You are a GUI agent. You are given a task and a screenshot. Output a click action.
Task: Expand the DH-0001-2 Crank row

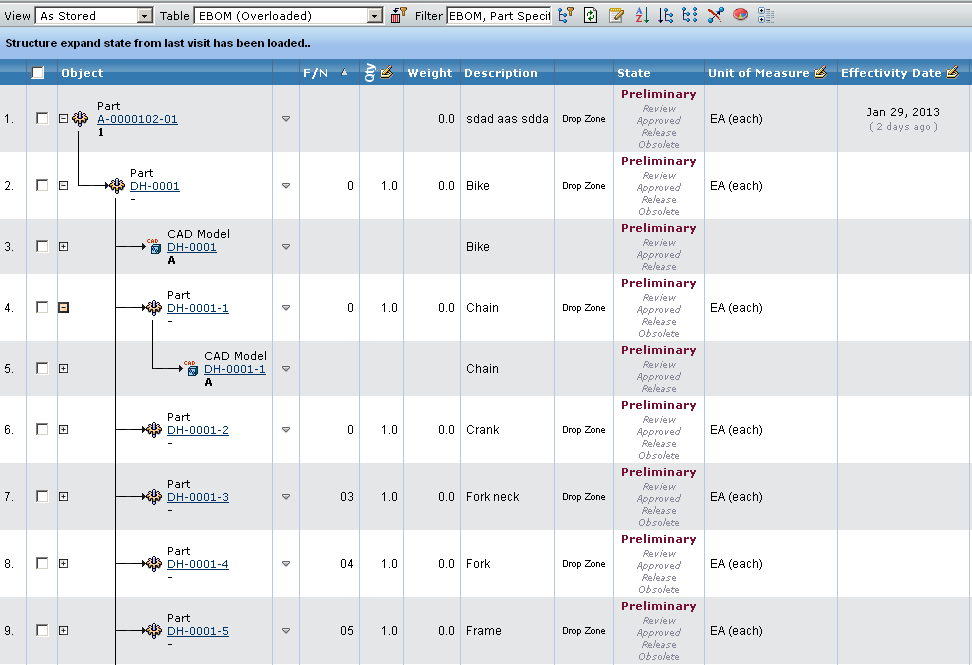64,430
